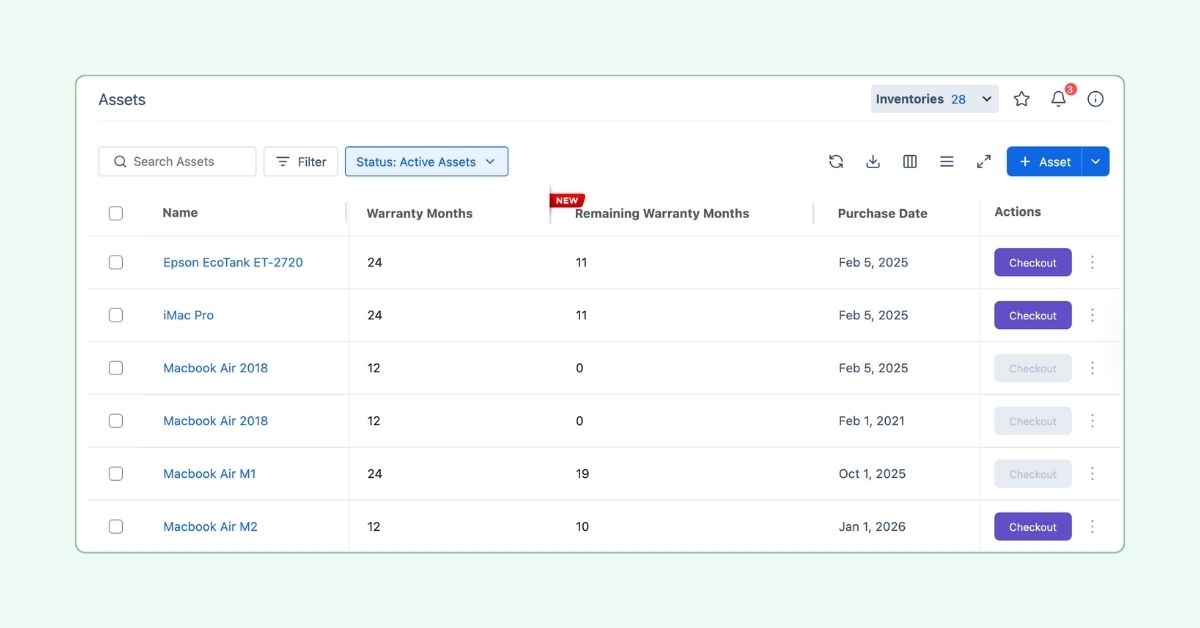Image resolution: width=1200 pixels, height=628 pixels.
Task: Sort by Warranty Months column header
Action: click(x=419, y=213)
